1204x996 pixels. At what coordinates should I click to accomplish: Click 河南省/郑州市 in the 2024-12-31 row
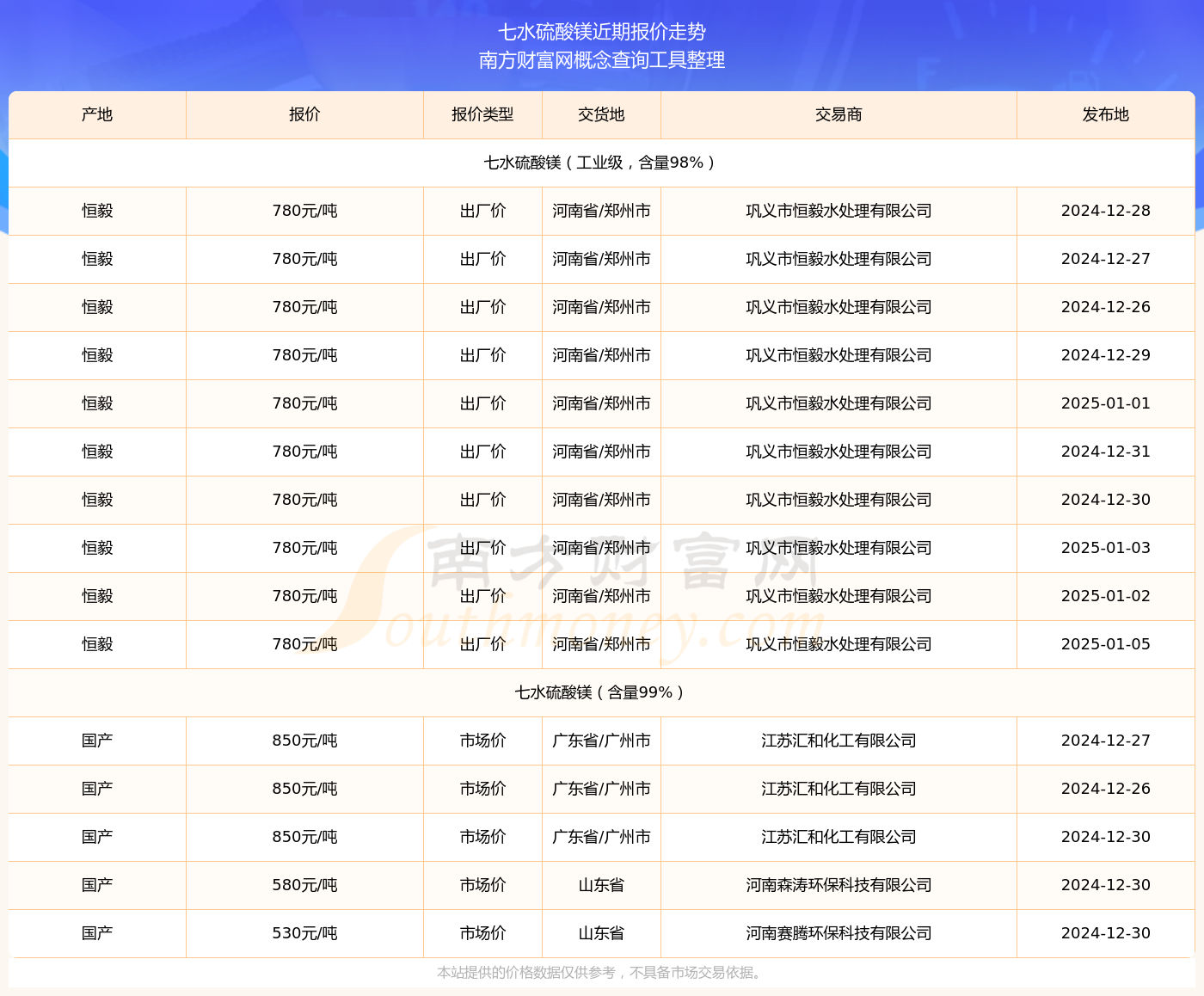[601, 452]
